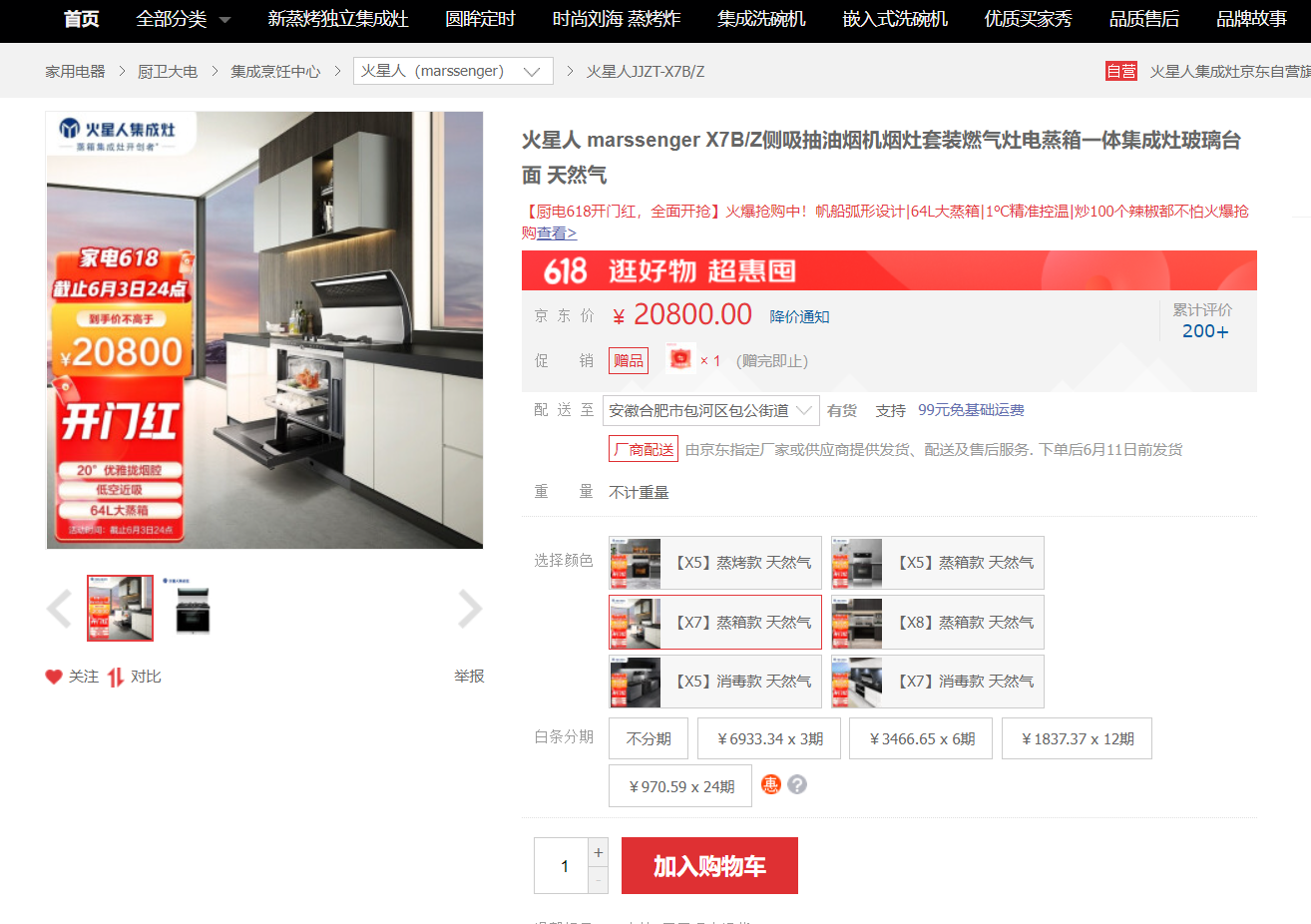Show next thumbnails with right arrow
This screenshot has width=1311, height=924.
click(x=470, y=608)
